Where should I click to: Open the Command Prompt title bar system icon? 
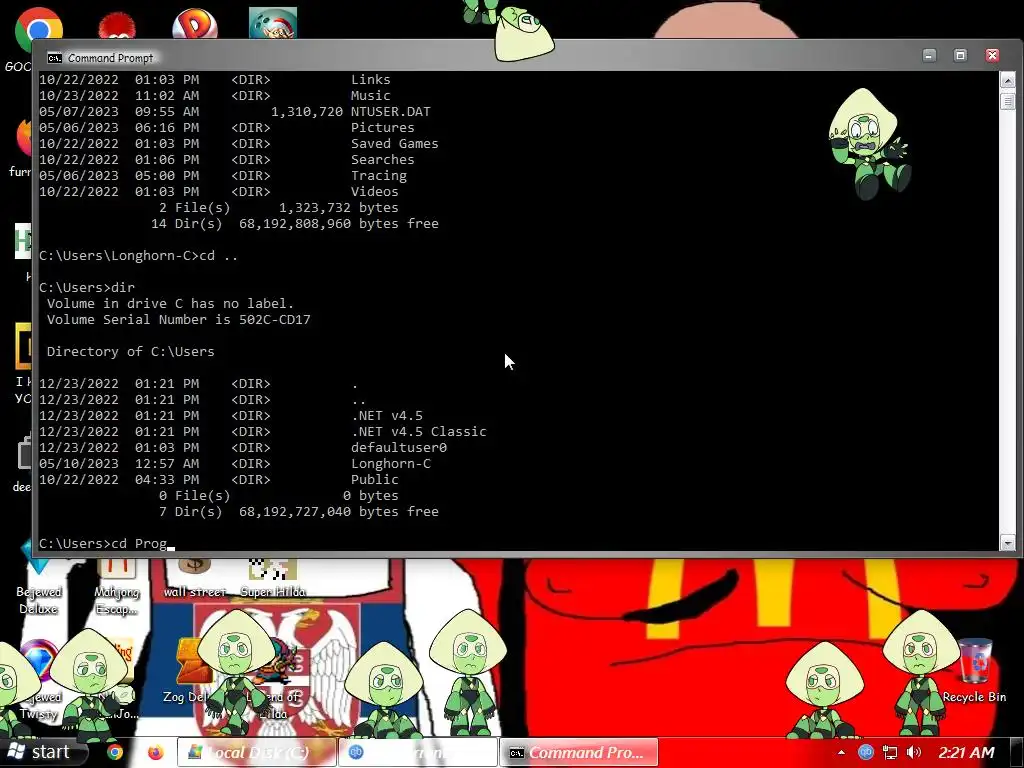[55, 58]
